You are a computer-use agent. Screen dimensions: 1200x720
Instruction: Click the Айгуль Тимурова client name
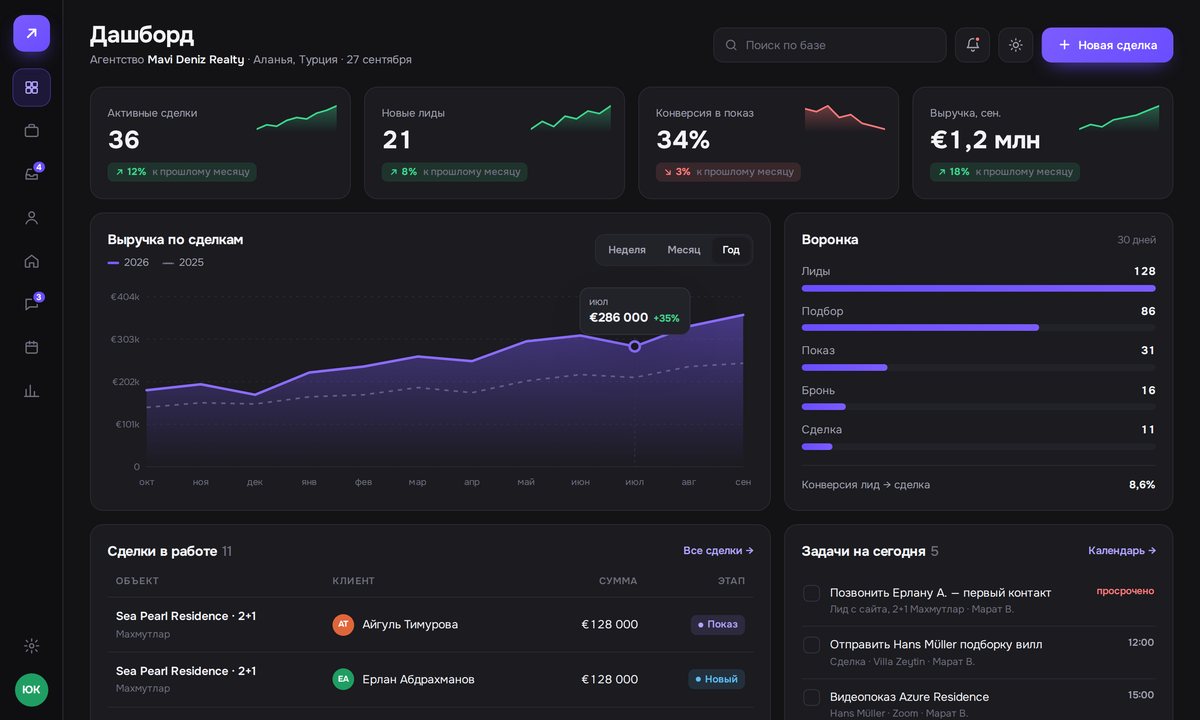(x=410, y=624)
